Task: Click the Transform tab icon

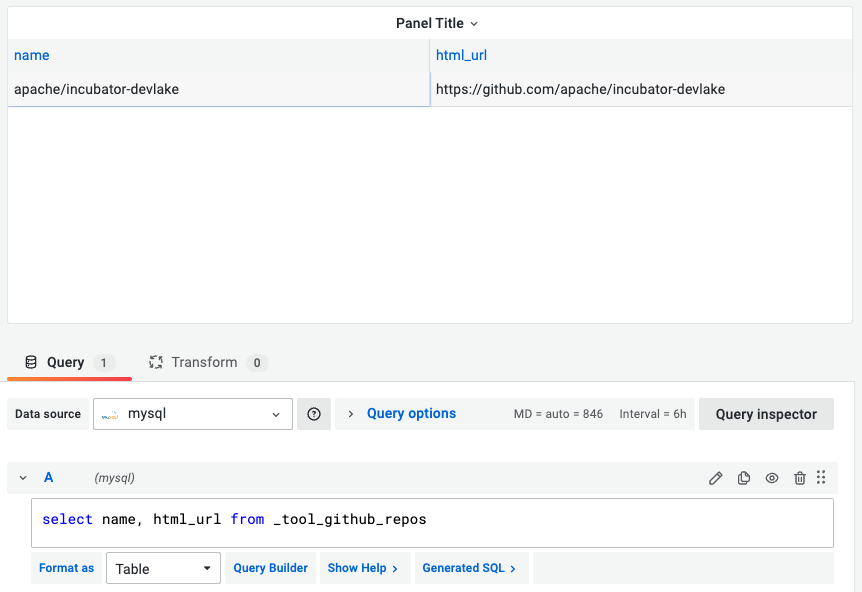Action: click(x=156, y=362)
